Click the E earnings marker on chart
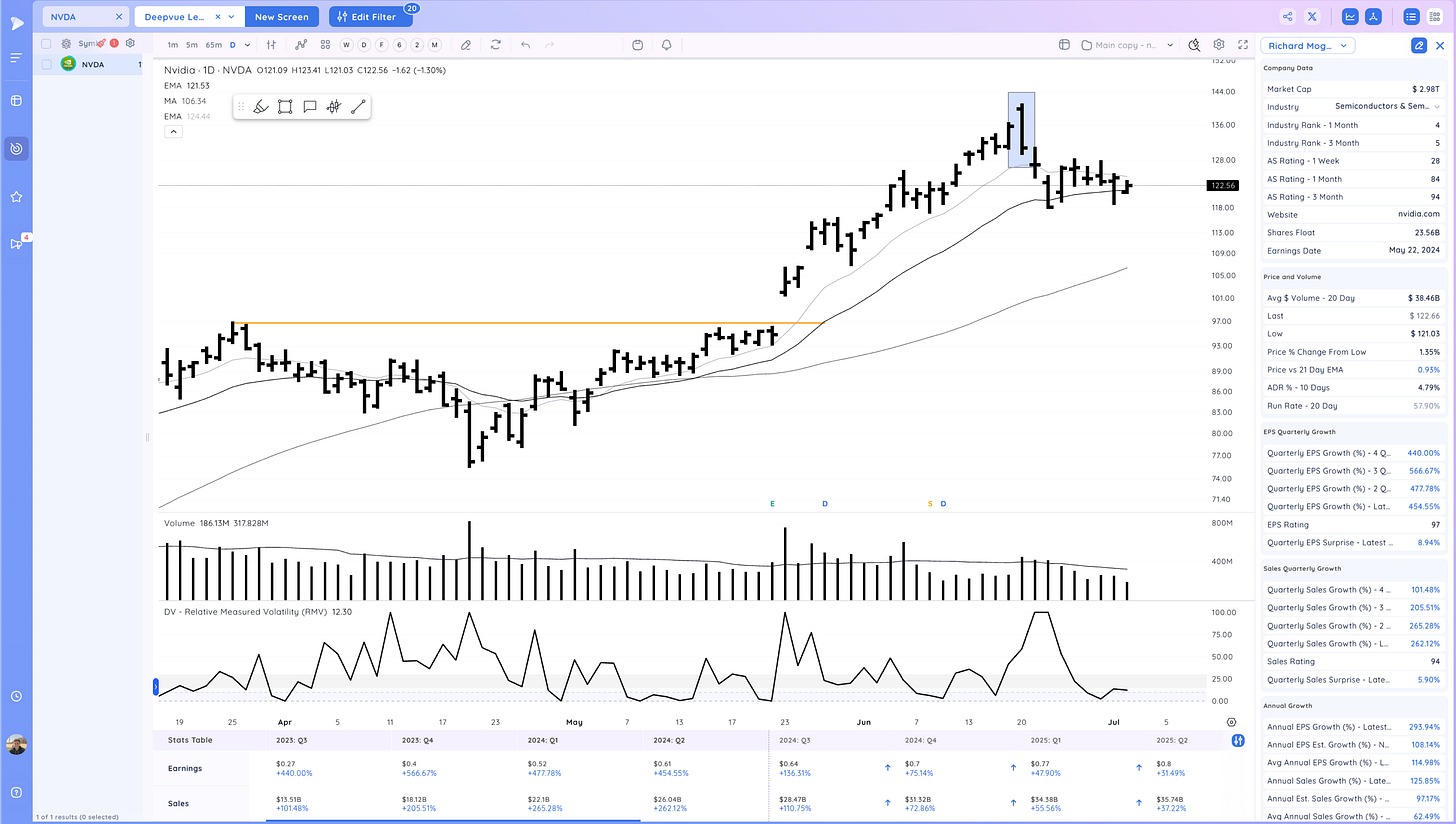 [772, 504]
